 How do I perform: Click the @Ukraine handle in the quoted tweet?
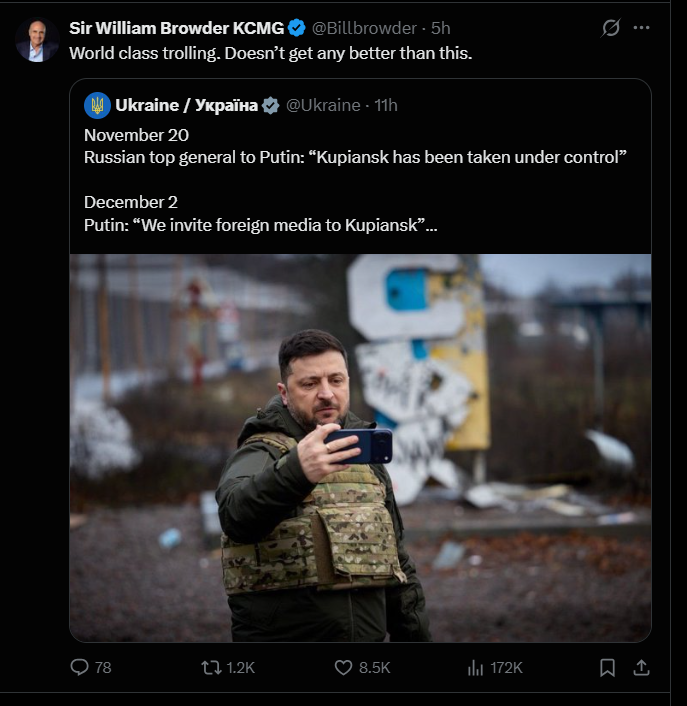click(323, 105)
